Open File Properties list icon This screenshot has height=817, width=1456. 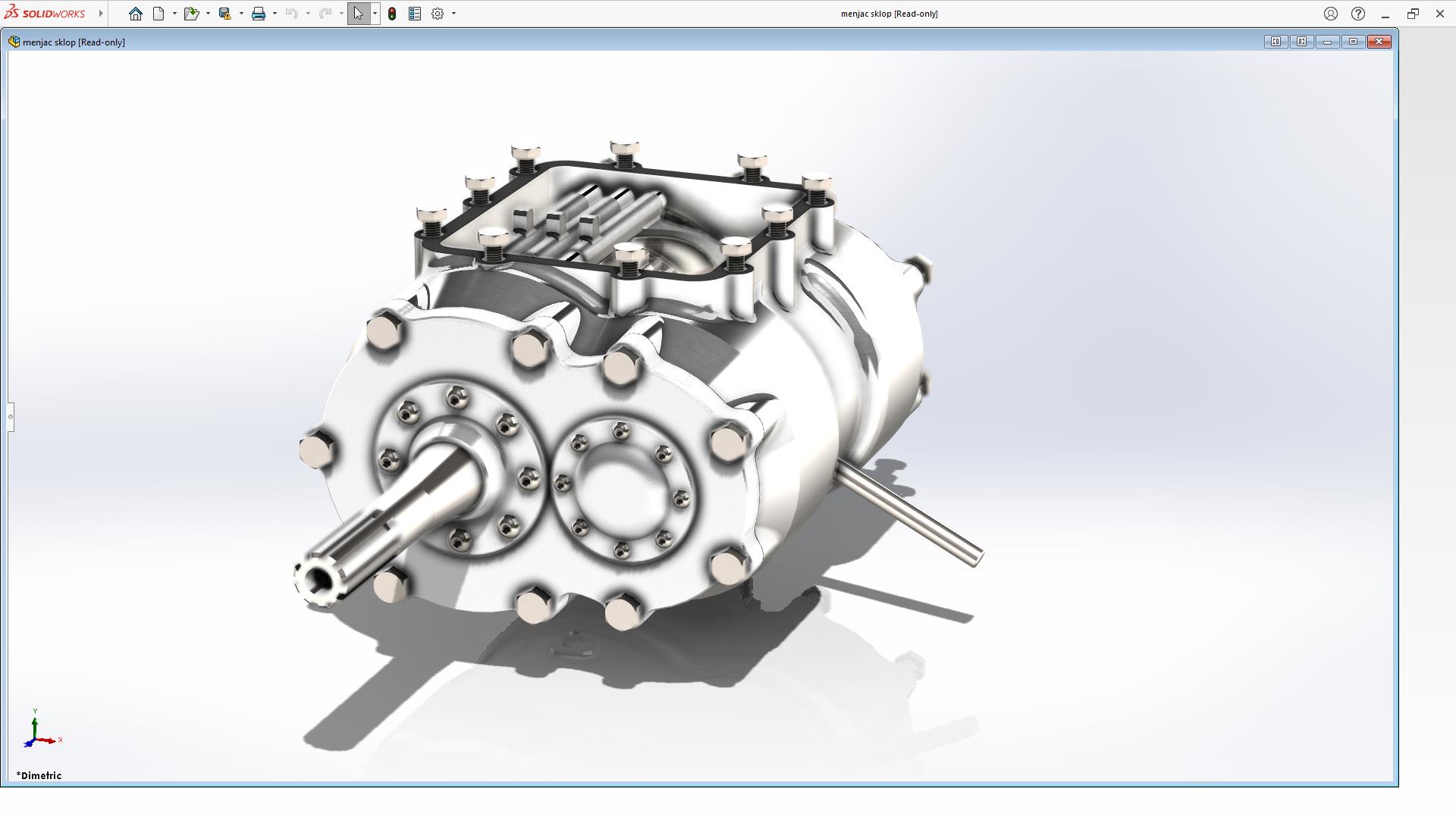point(415,14)
